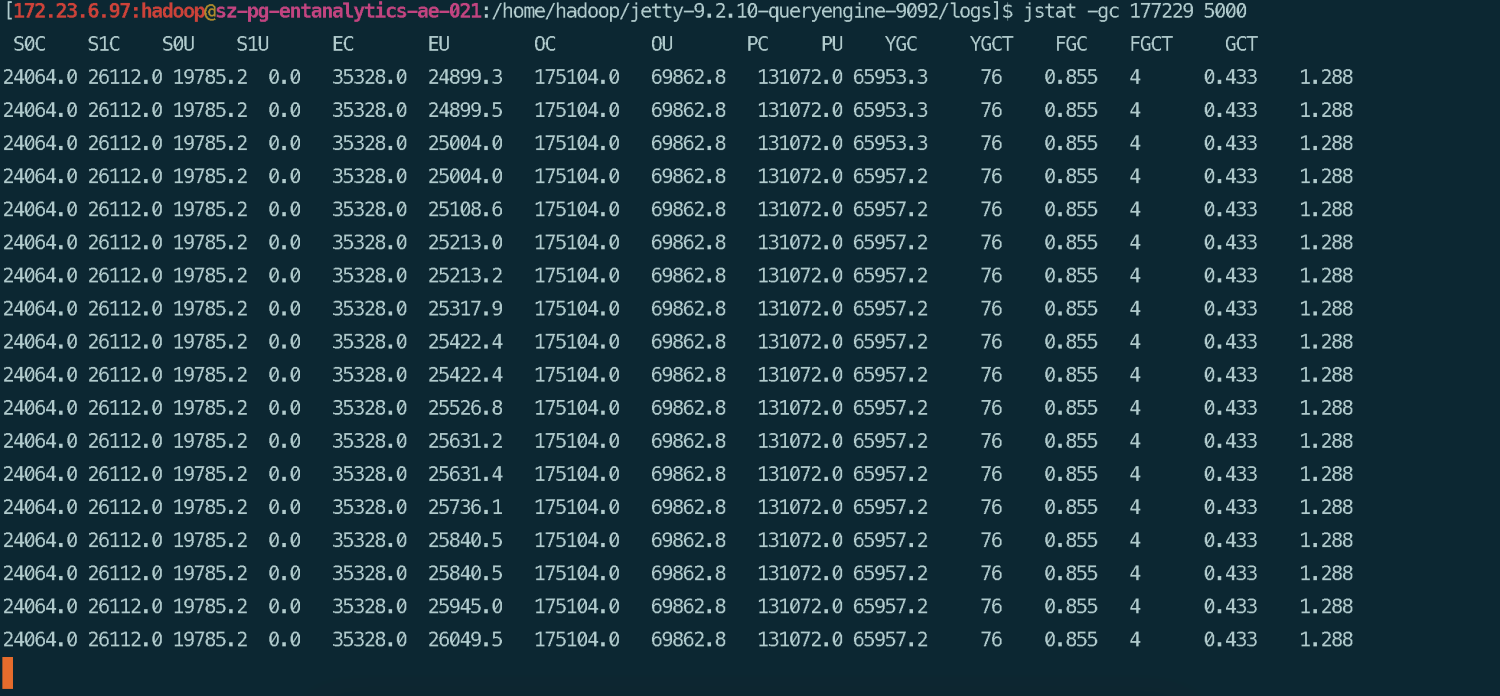Click the OC column header
This screenshot has height=696, width=1500.
[545, 44]
